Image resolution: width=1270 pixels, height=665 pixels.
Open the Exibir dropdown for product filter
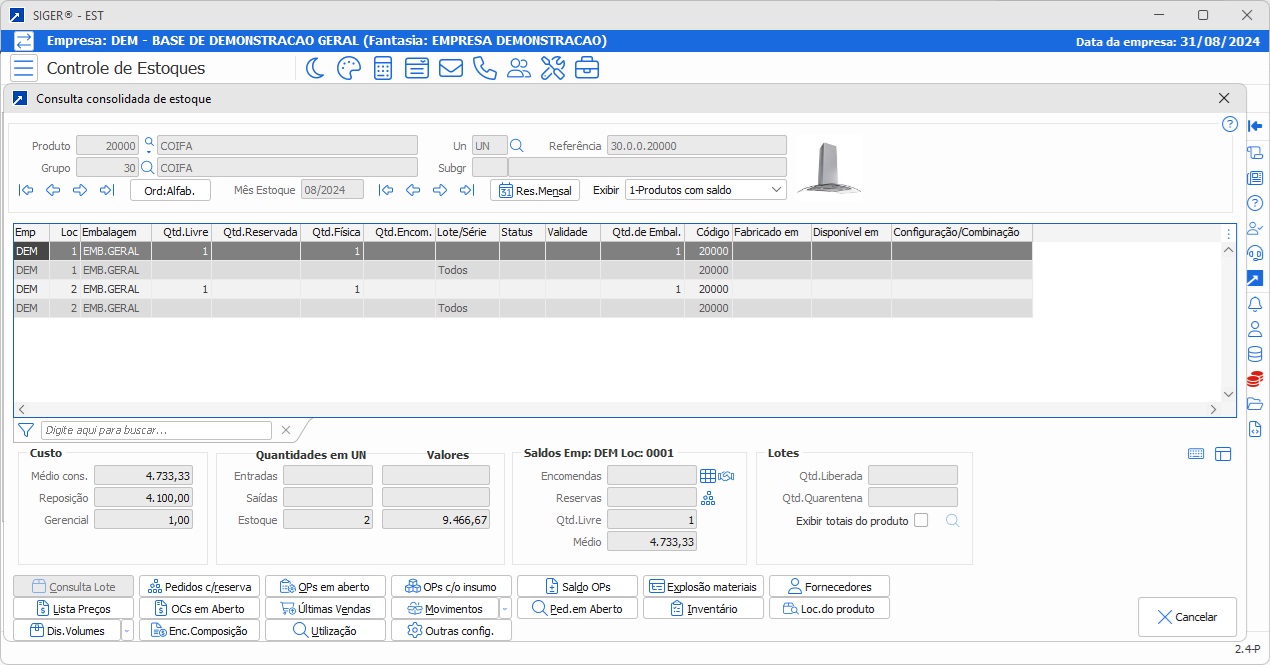(705, 190)
